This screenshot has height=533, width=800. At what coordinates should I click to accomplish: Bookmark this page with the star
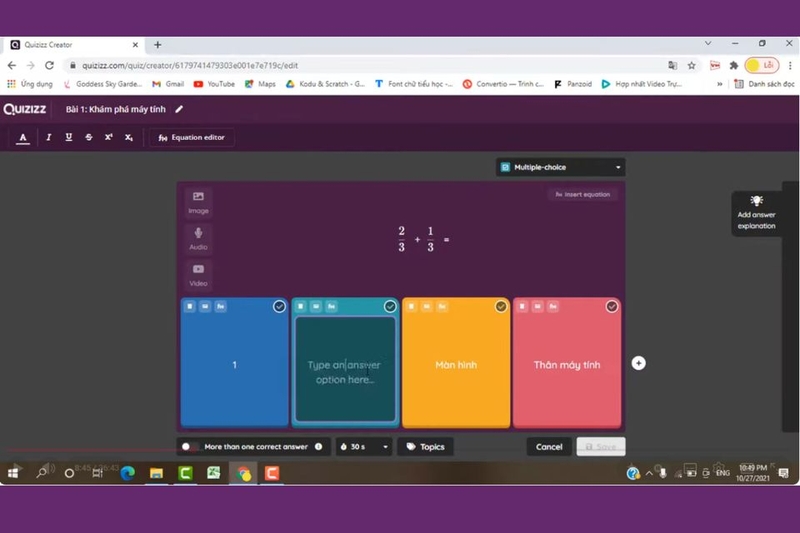coord(691,65)
